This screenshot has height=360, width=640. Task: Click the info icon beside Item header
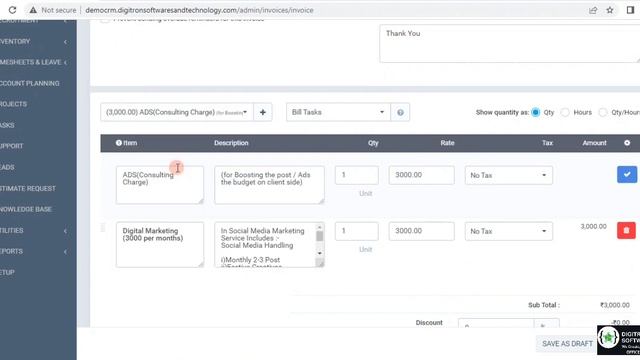pos(119,143)
